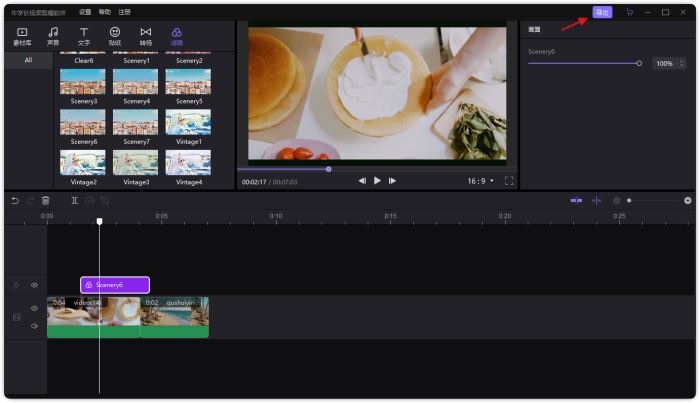700x403 pixels.
Task: Toggle the purple clip snapping icon
Action: [x=576, y=201]
